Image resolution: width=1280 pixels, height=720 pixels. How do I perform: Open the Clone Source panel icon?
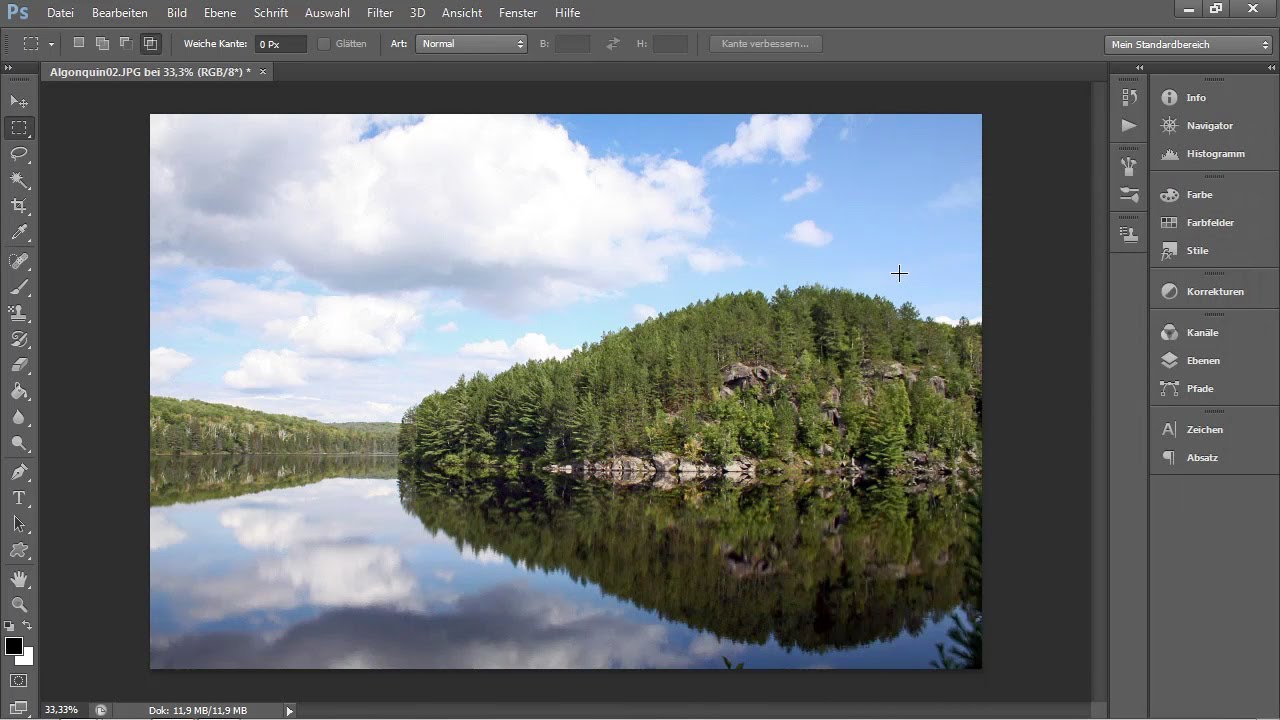pyautogui.click(x=1129, y=235)
